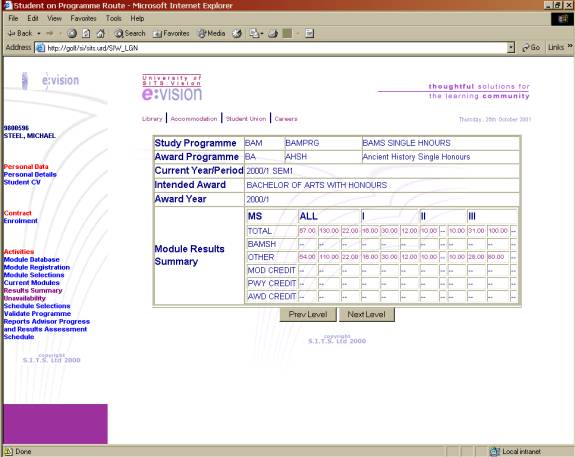
Task: Open the Enrolment link
Action: pyautogui.click(x=21, y=221)
